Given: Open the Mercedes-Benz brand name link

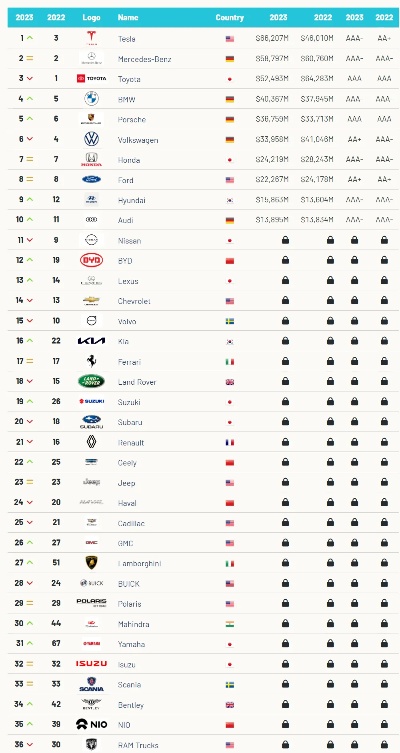Looking at the screenshot, I should point(145,59).
